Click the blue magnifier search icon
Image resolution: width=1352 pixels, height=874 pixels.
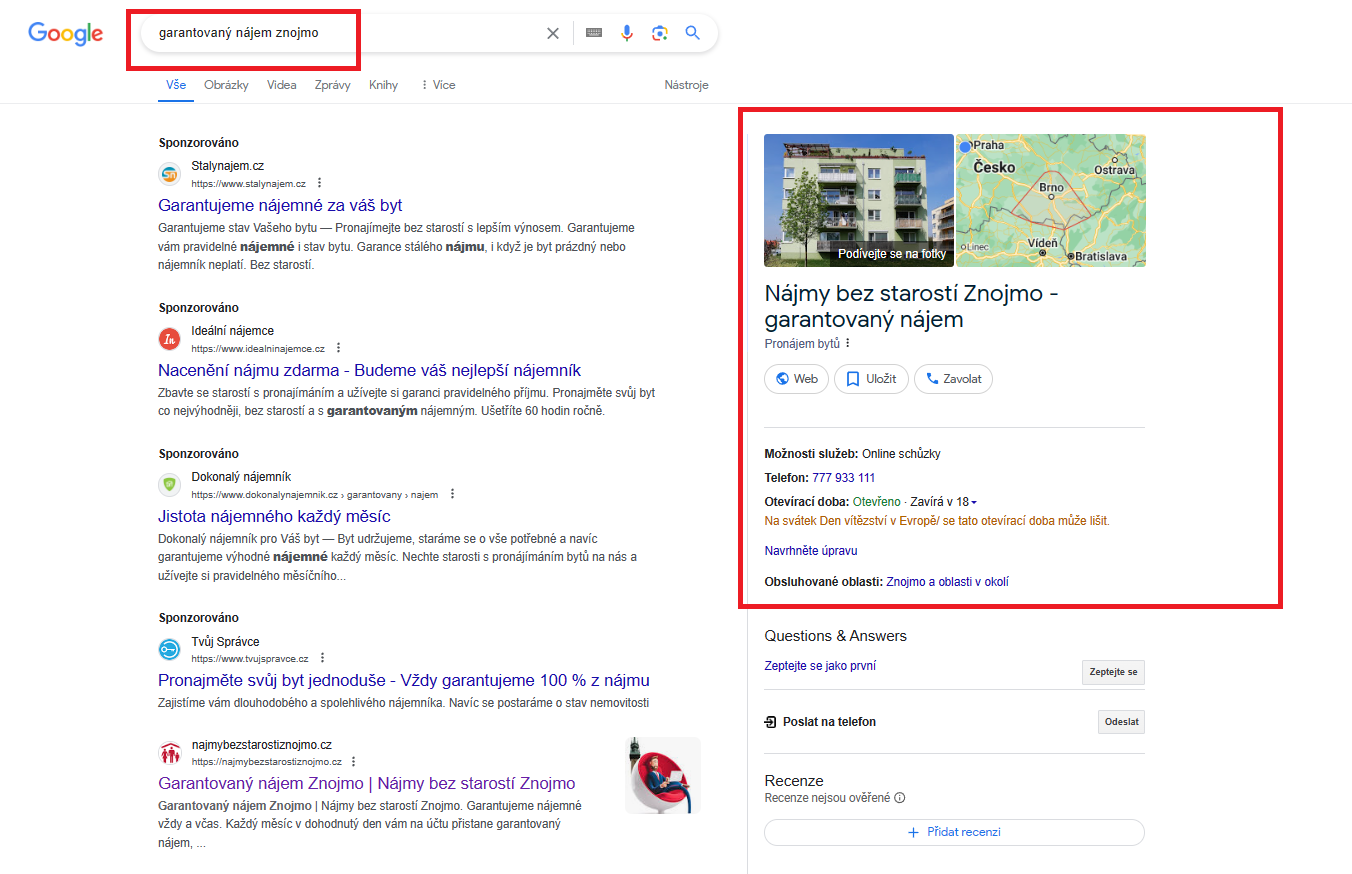692,33
